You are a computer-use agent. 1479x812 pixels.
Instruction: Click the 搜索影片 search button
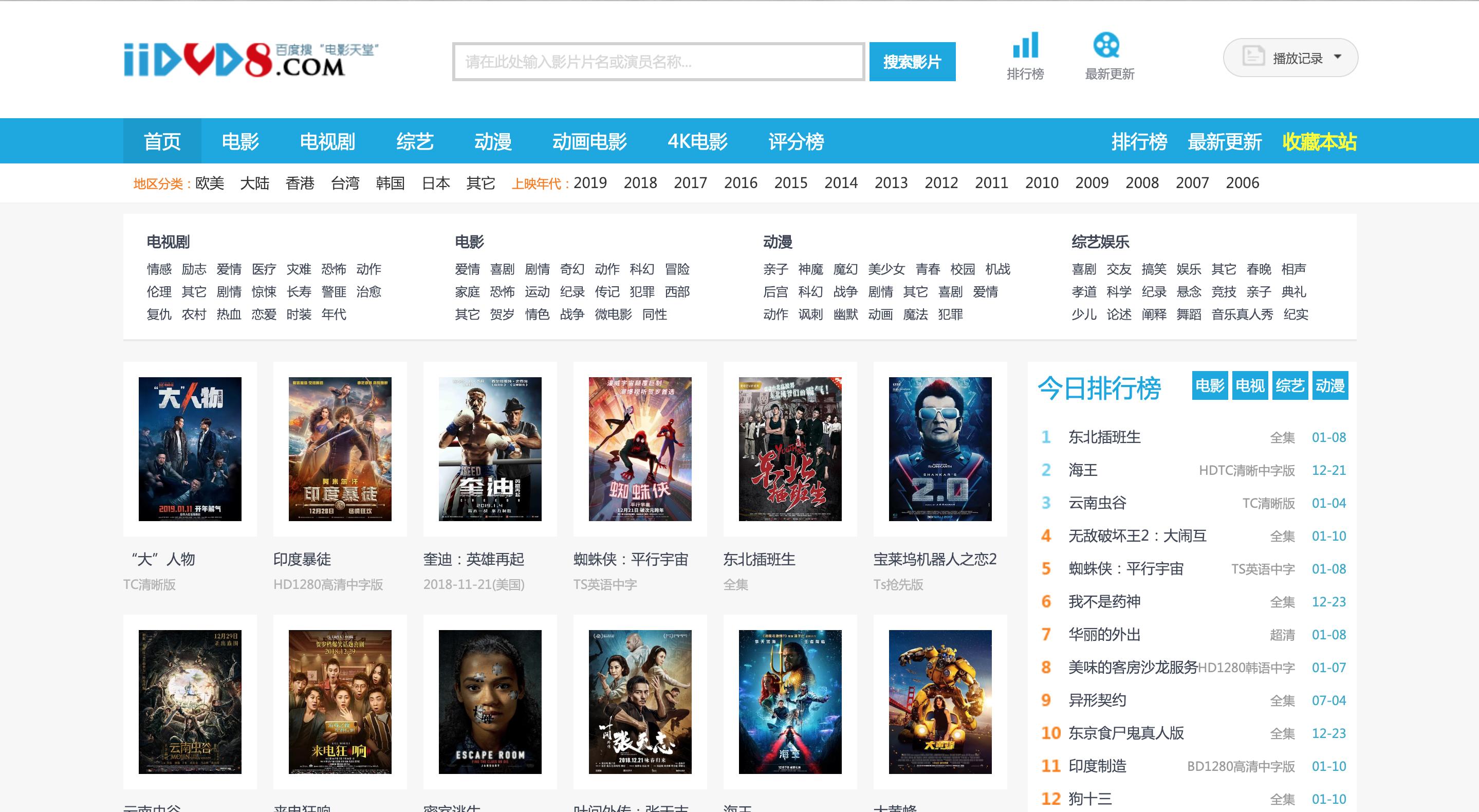(912, 62)
